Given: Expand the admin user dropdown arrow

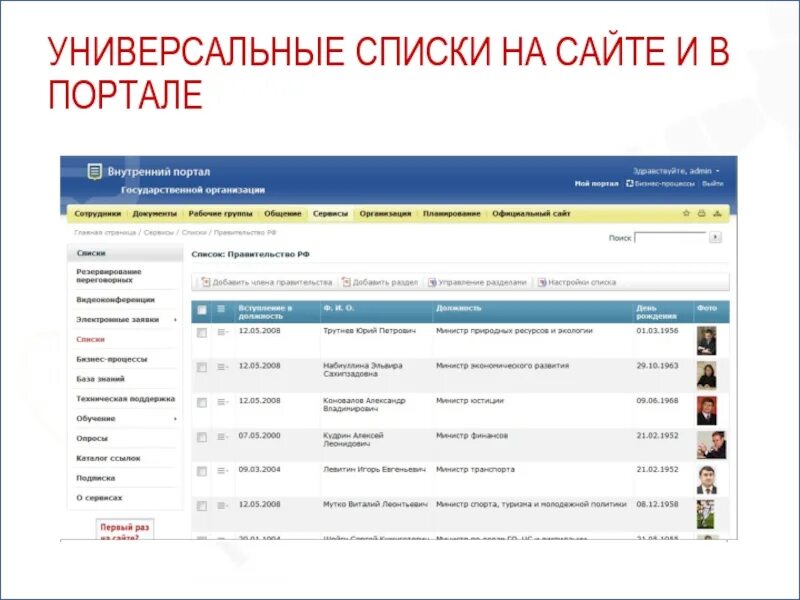Looking at the screenshot, I should pyautogui.click(x=718, y=171).
